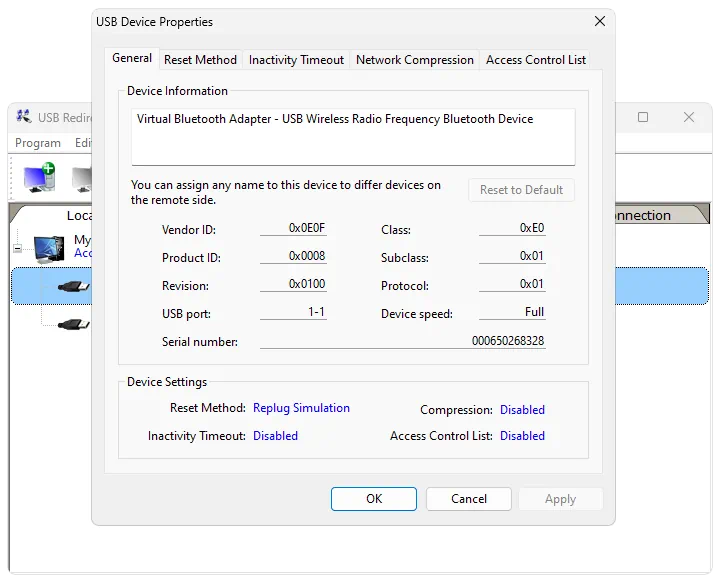
Task: Open the Access Control List tab
Action: [536, 60]
